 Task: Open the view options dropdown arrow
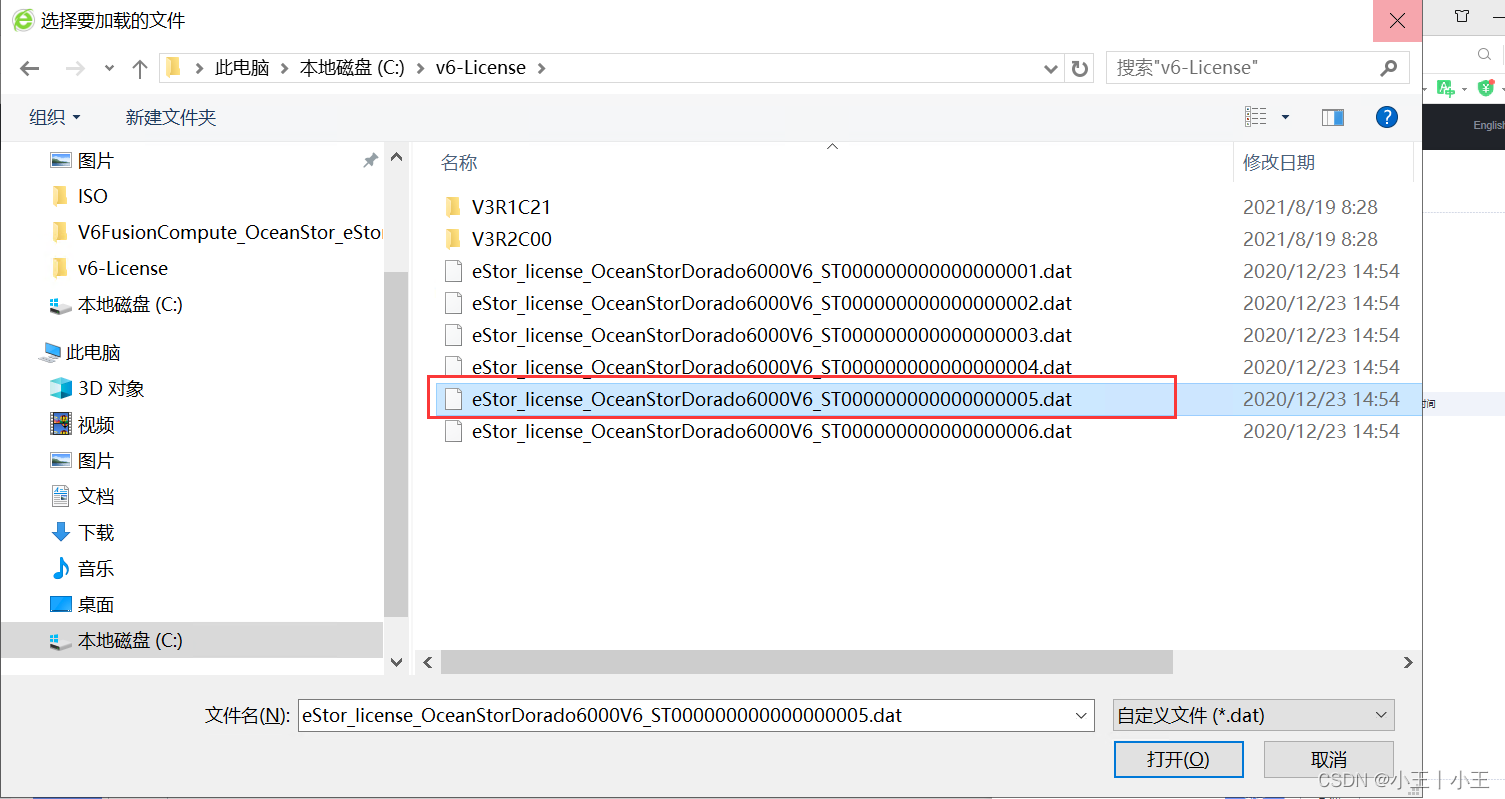1285,118
